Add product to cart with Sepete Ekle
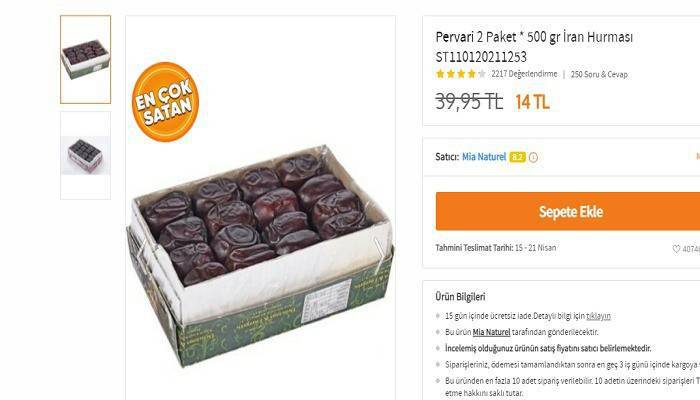700x400 pixels. tap(568, 211)
